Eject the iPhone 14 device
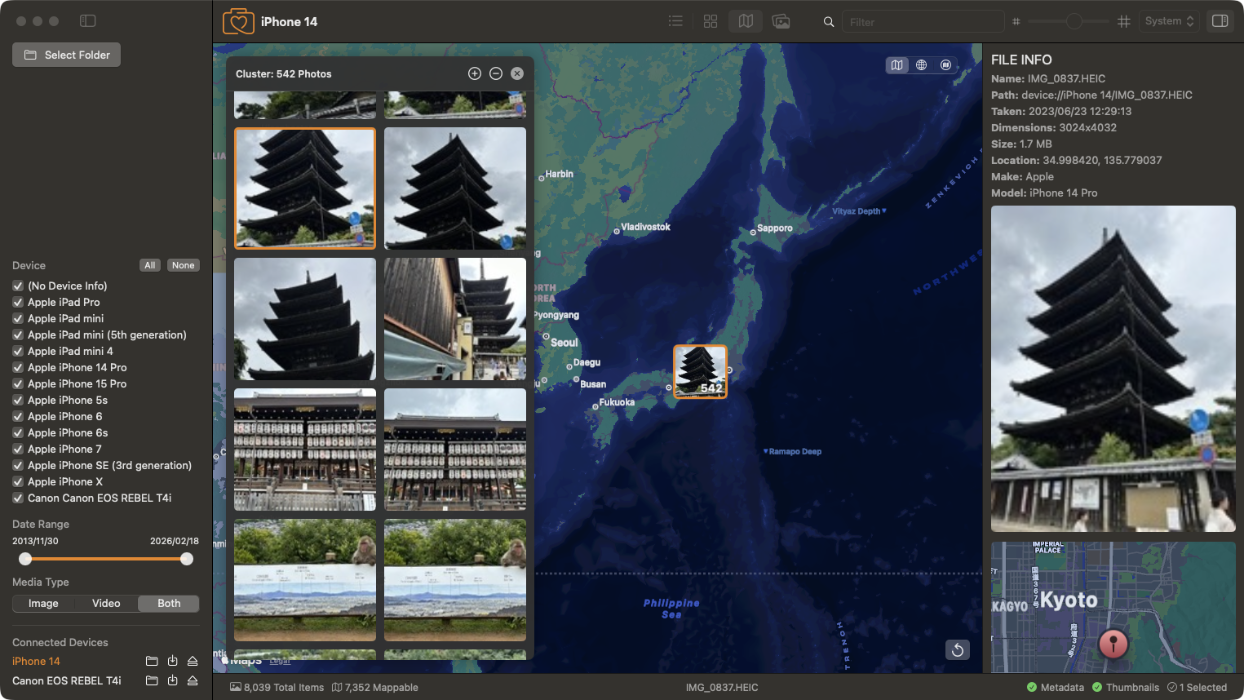 tap(191, 661)
